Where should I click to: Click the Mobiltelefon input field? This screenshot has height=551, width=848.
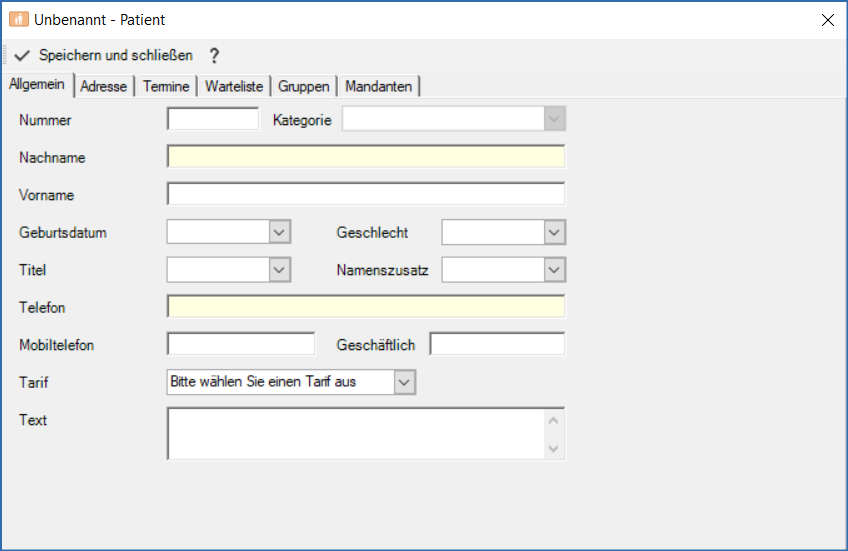240,345
